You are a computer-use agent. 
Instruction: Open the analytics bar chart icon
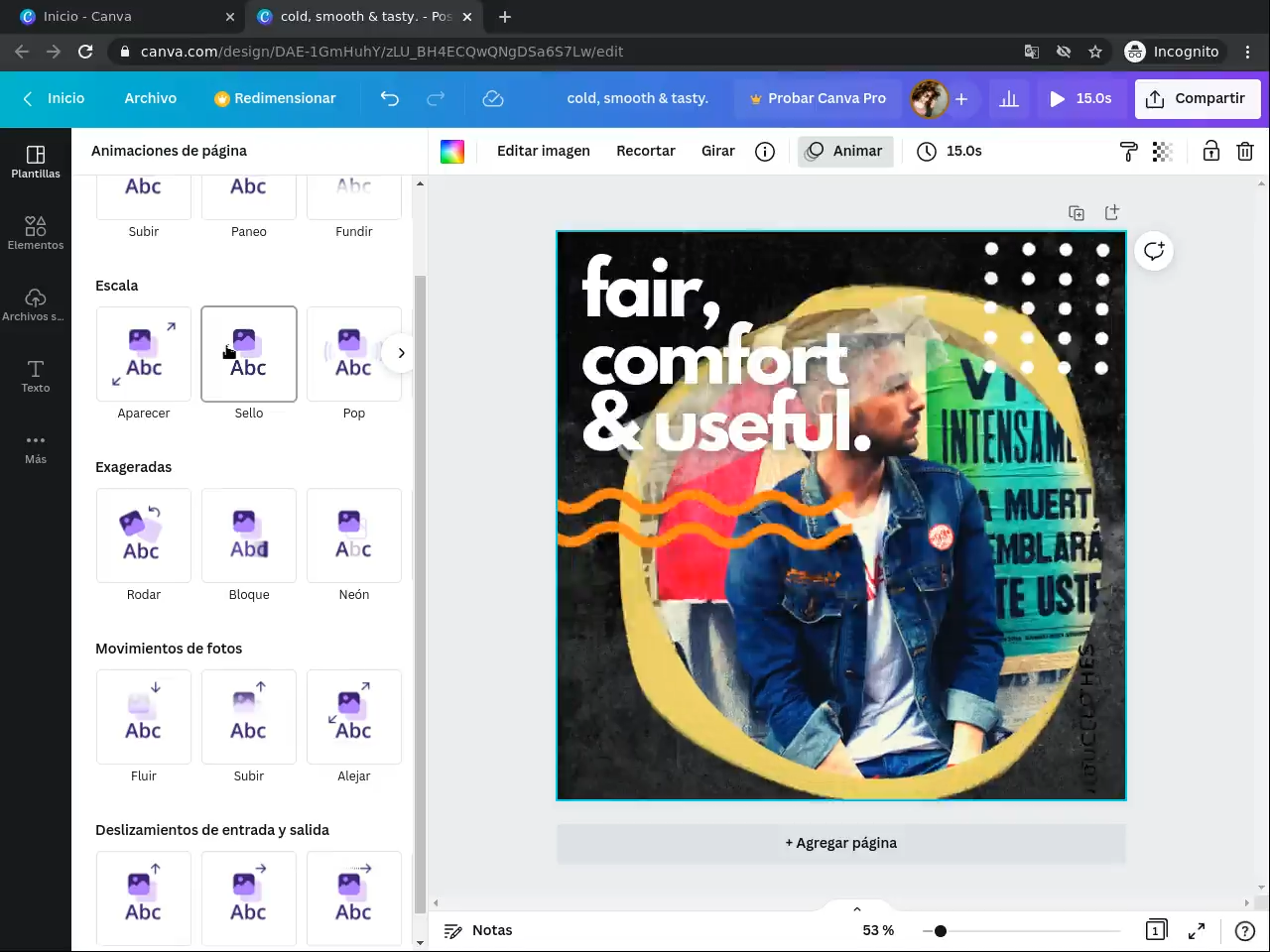(1009, 98)
